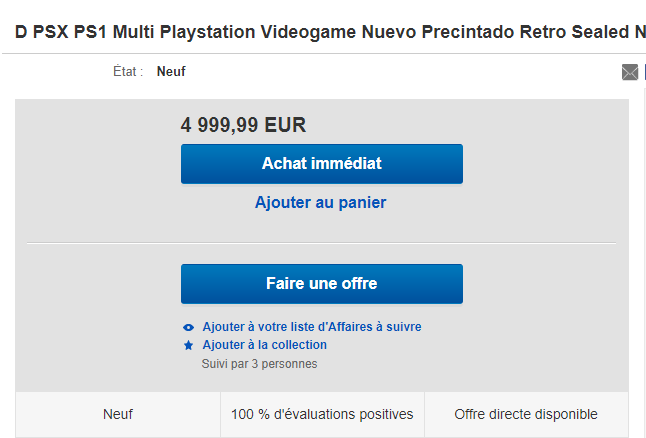The image size is (646, 438).
Task: Click the 4 999,99 EUR price
Action: click(x=243, y=125)
